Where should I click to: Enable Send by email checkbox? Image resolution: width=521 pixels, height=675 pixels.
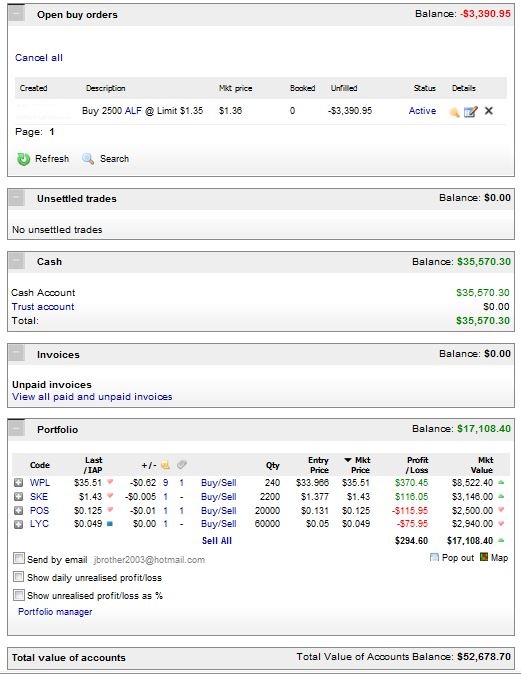click(19, 559)
